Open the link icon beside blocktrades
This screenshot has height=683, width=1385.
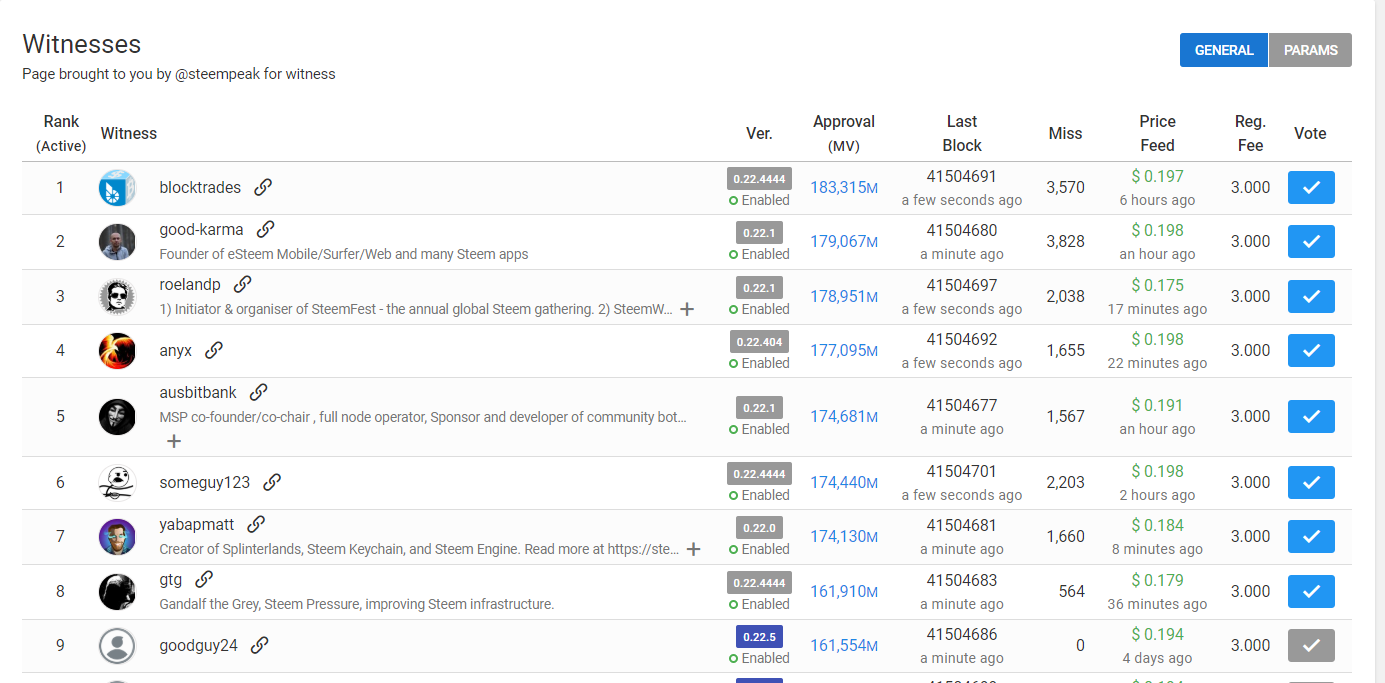[x=263, y=187]
